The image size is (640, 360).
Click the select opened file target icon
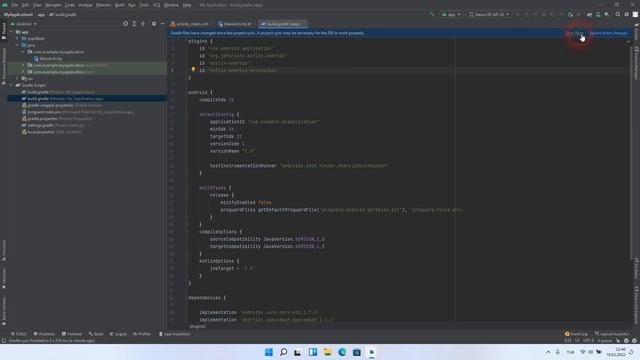[125, 24]
